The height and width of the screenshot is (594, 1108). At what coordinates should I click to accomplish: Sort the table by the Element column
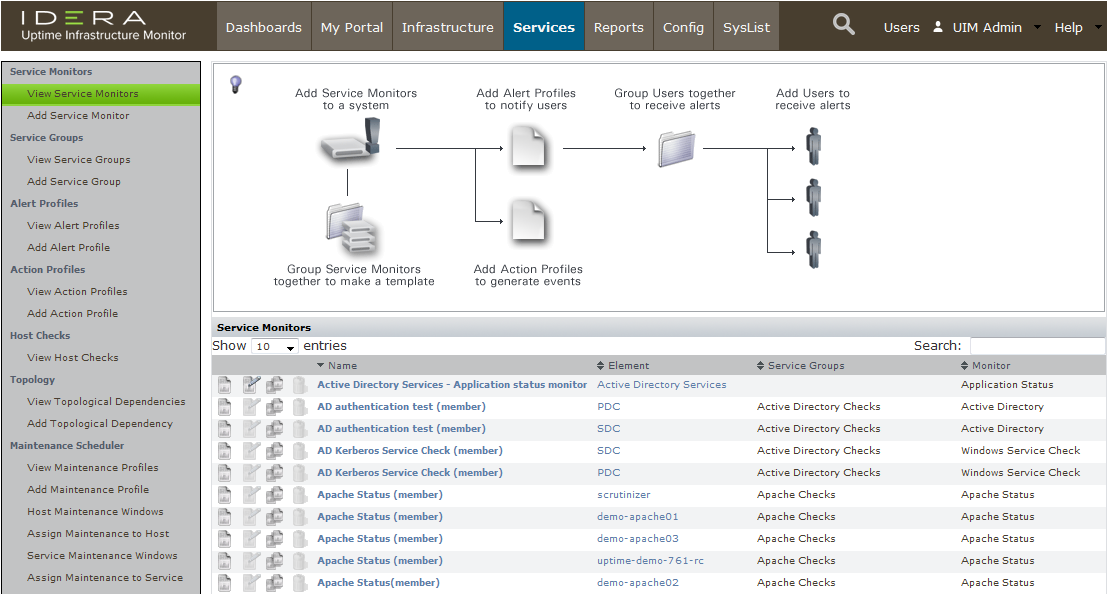[x=623, y=365]
